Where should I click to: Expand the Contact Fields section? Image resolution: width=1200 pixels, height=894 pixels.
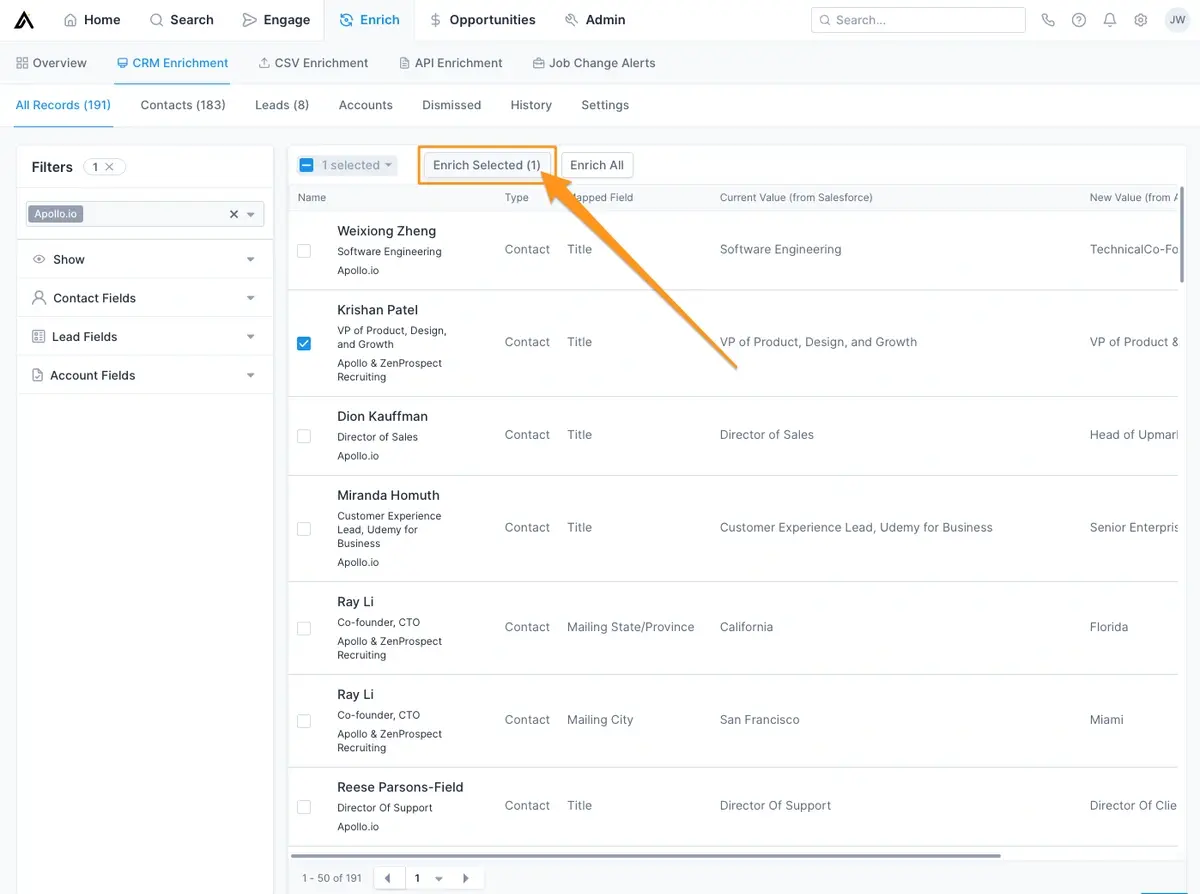(145, 298)
